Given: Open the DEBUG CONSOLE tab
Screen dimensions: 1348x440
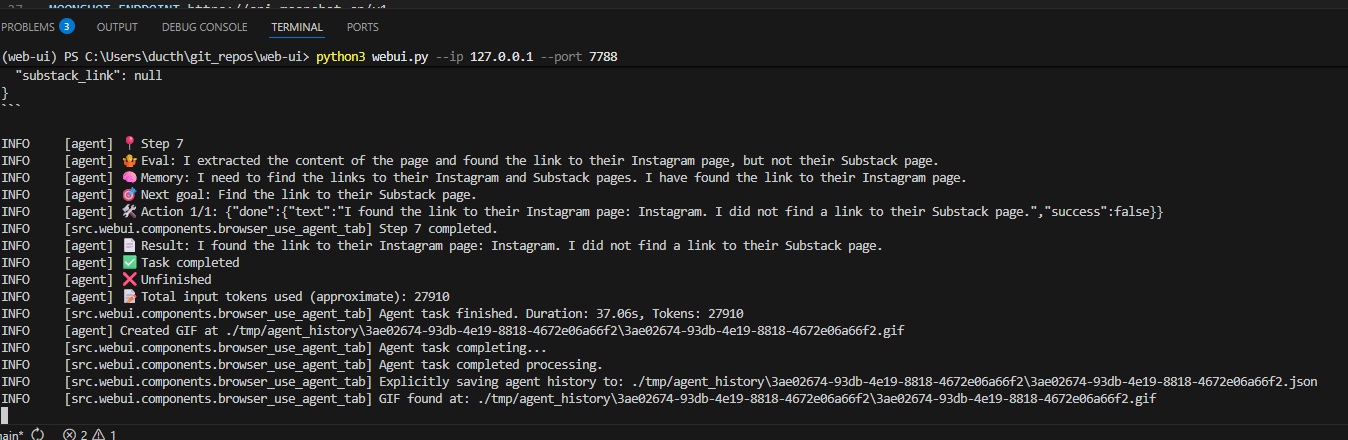Looking at the screenshot, I should 204,27.
